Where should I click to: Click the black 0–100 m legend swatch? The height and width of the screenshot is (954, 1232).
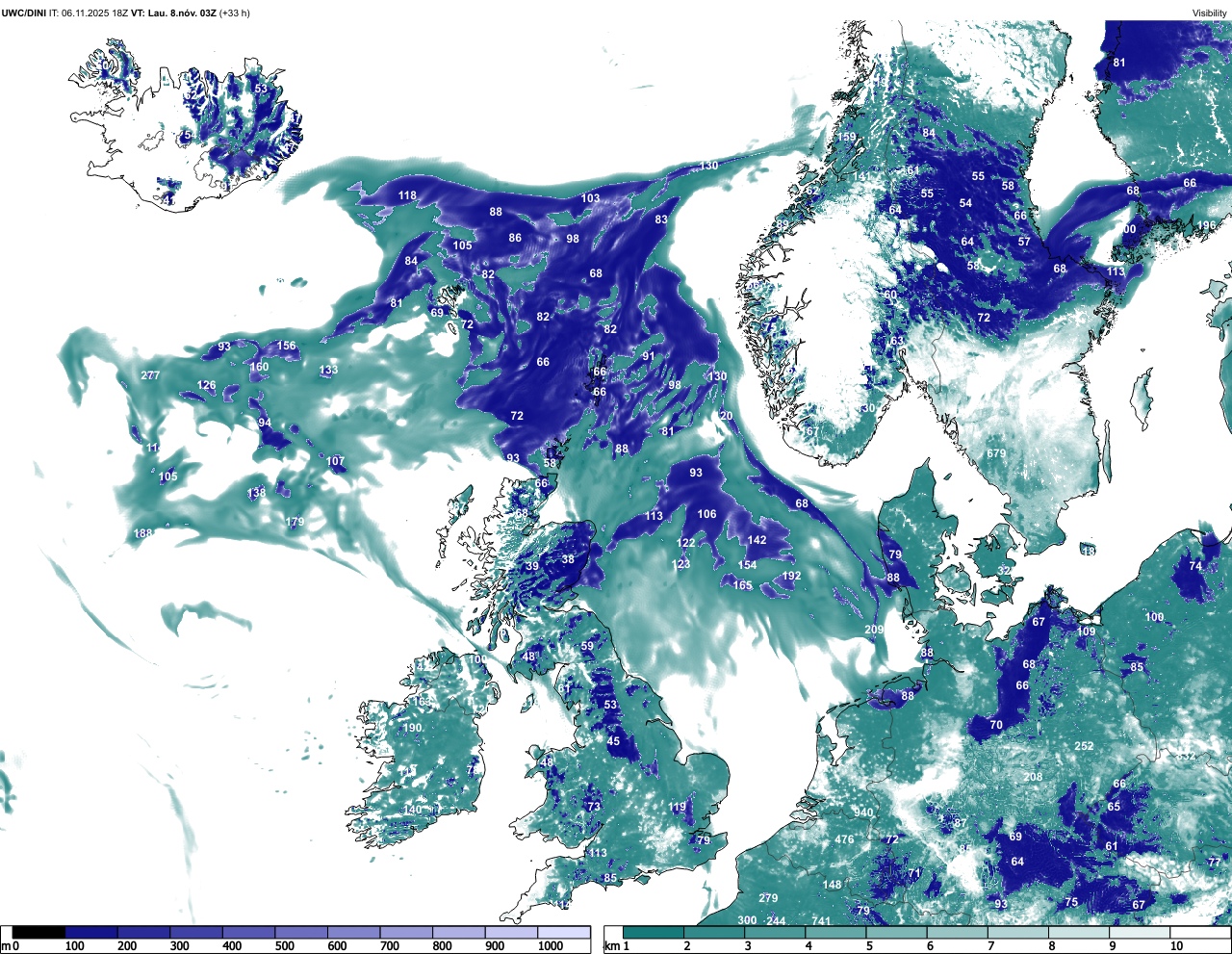(x=39, y=933)
